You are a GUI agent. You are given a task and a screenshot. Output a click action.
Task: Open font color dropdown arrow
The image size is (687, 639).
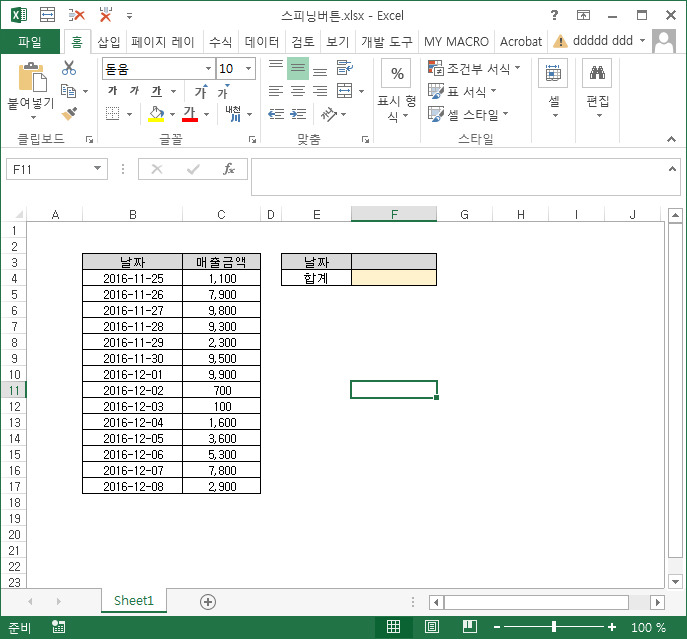coord(206,114)
